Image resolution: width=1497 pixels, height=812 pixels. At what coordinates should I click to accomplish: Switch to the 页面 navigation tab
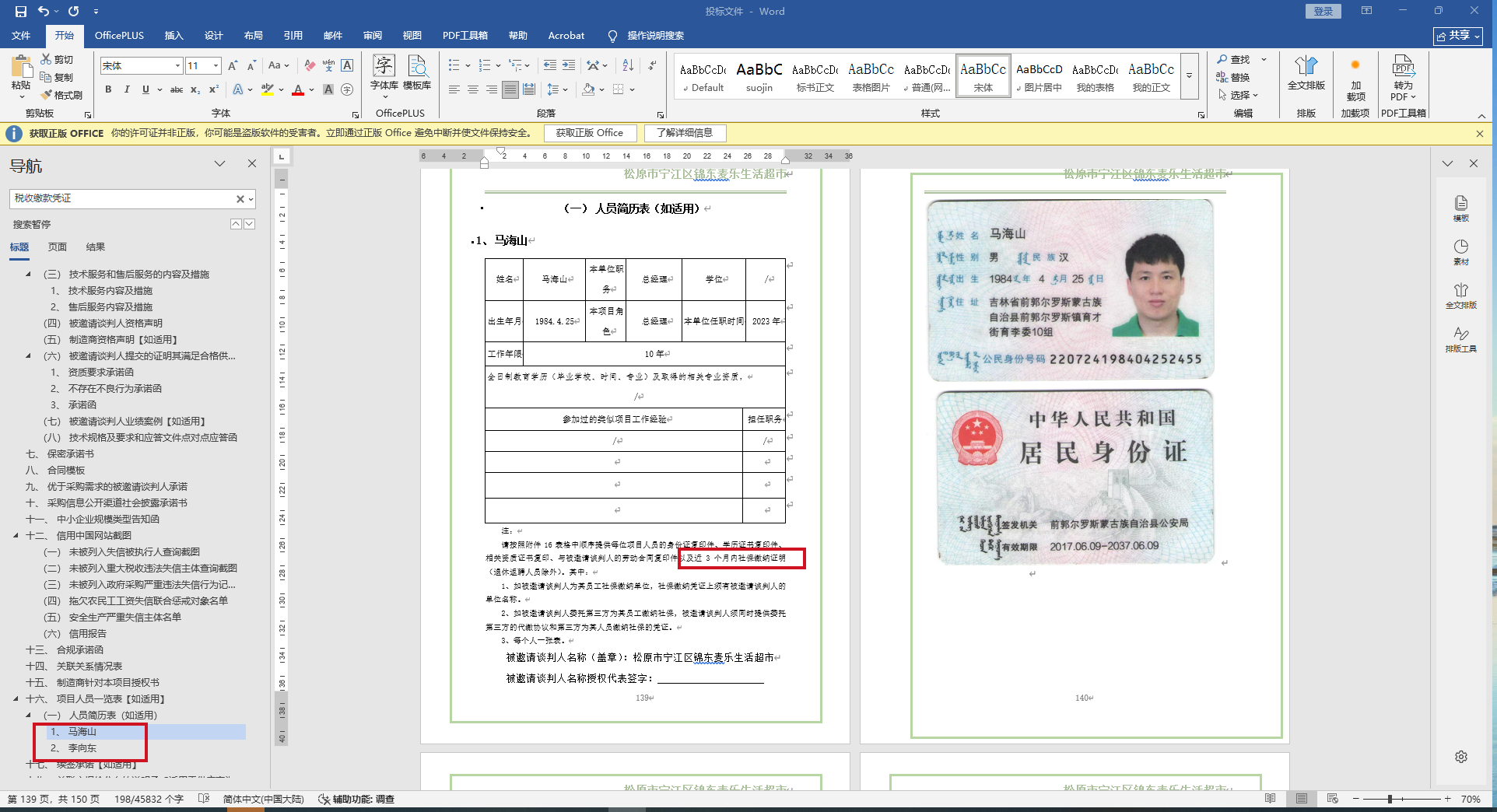coord(58,247)
